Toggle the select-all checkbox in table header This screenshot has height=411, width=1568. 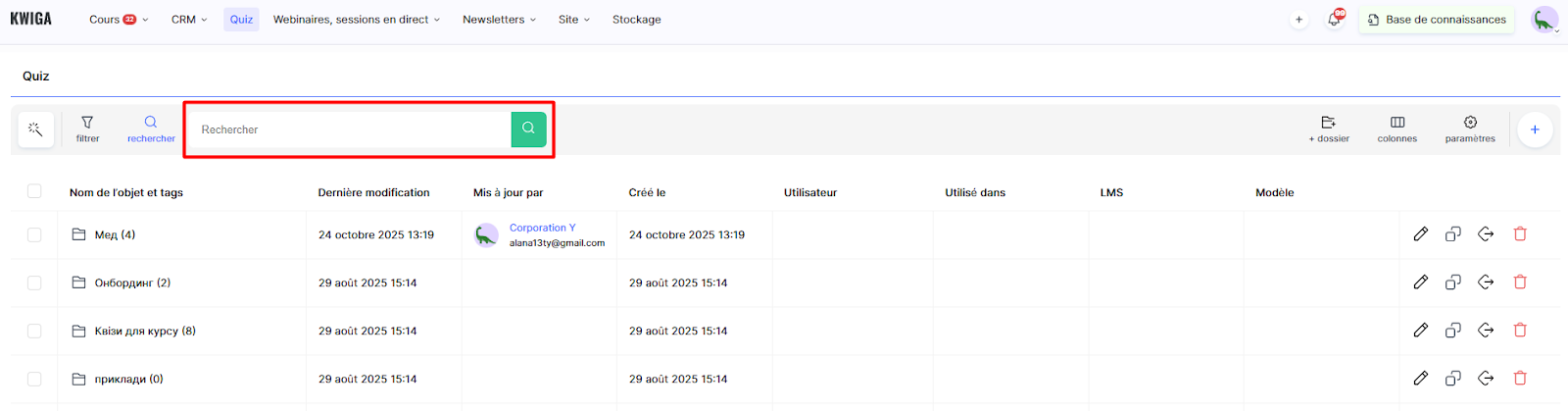(34, 191)
